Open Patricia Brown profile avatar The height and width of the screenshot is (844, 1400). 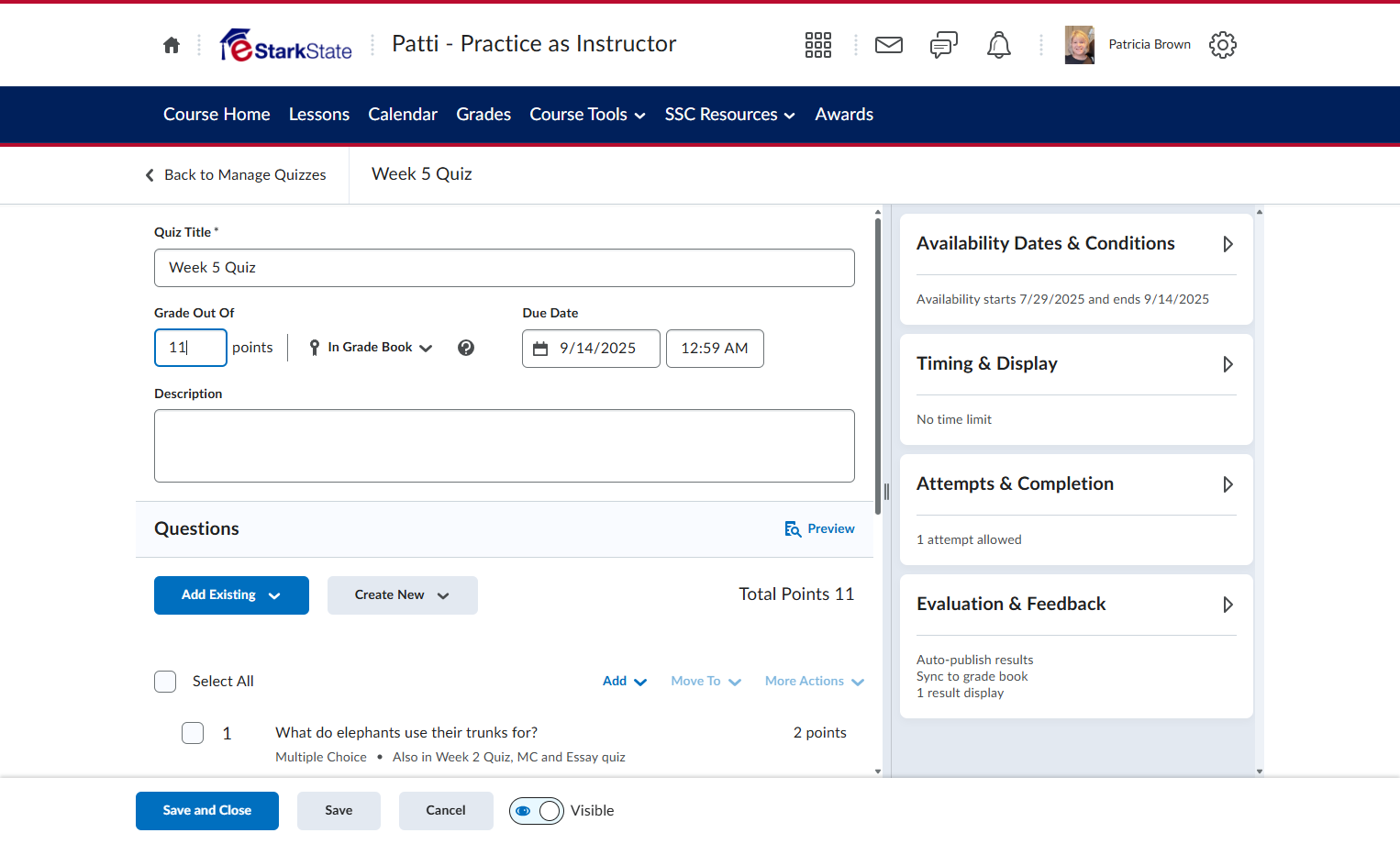click(1080, 45)
